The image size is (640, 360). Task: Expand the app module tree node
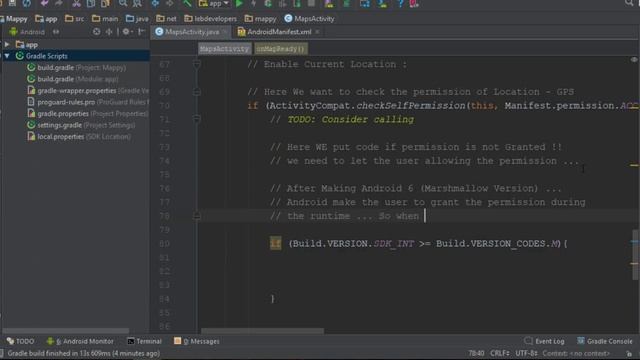pos(7,44)
